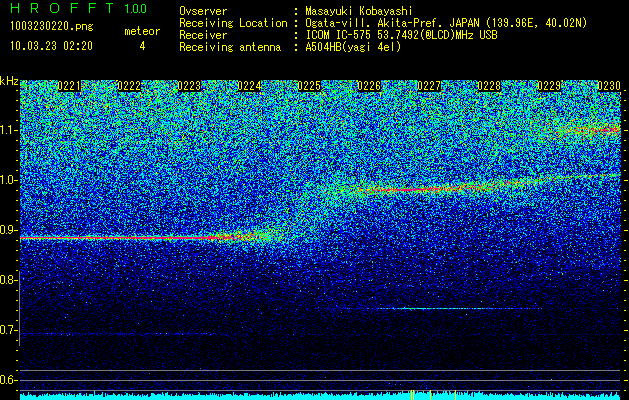Click the Receiving Location label
Image resolution: width=629 pixels, height=400 pixels.
pyautogui.click(x=233, y=23)
